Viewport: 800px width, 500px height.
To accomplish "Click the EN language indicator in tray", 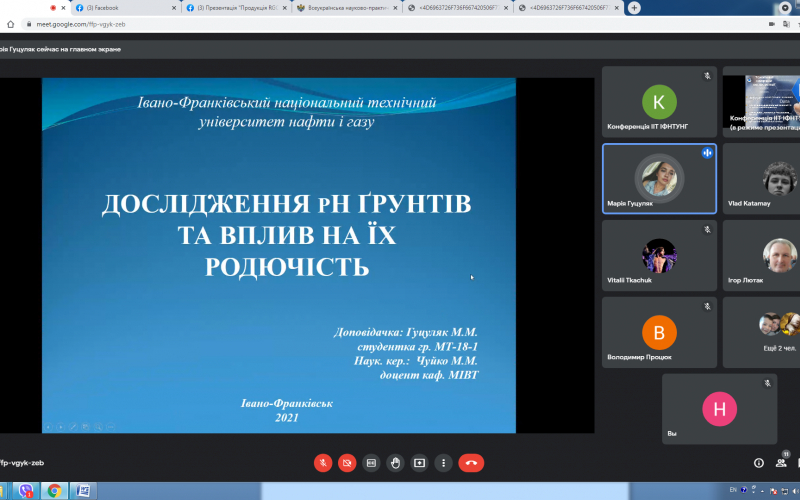I will click(x=733, y=490).
